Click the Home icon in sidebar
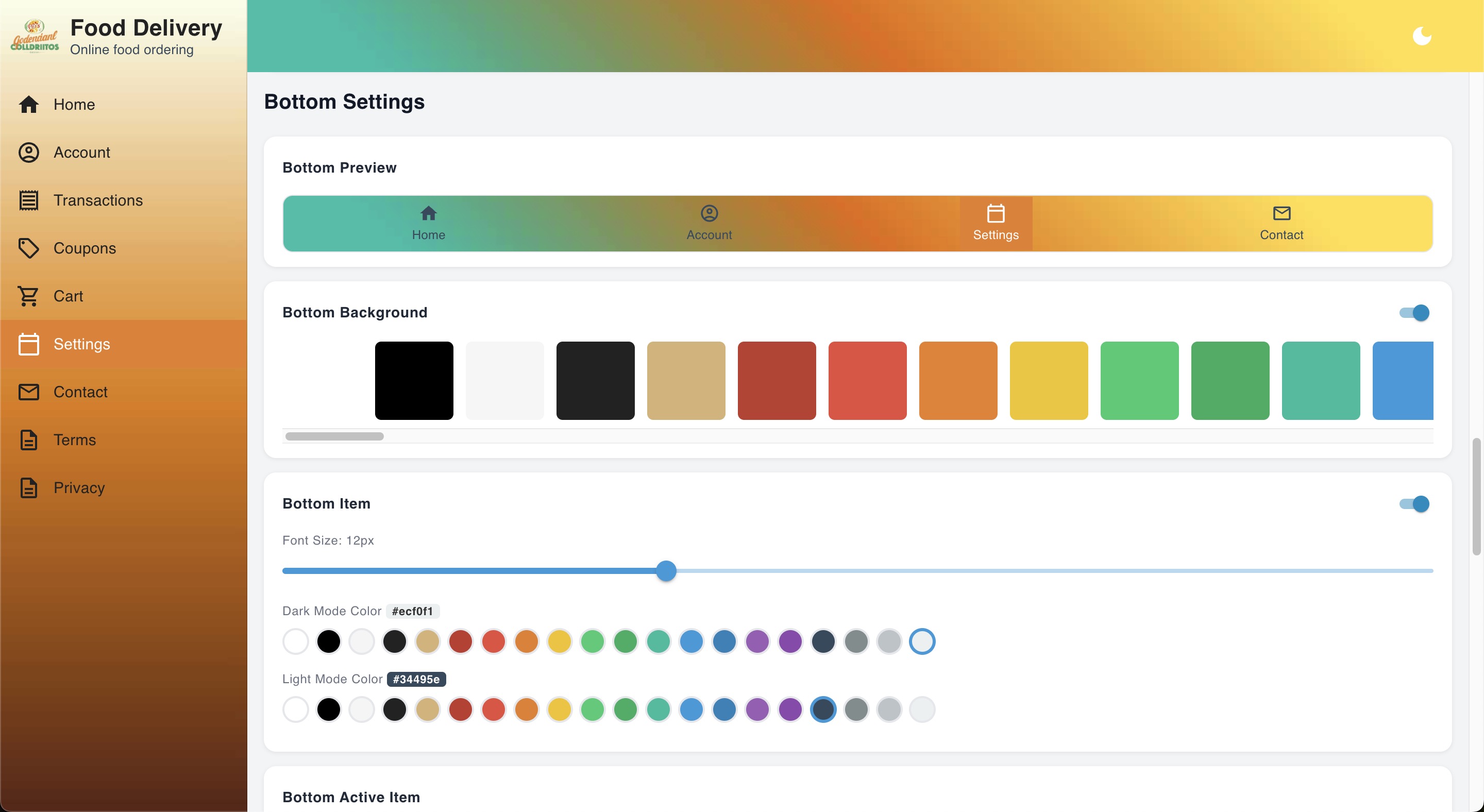Image resolution: width=1484 pixels, height=812 pixels. 28,104
